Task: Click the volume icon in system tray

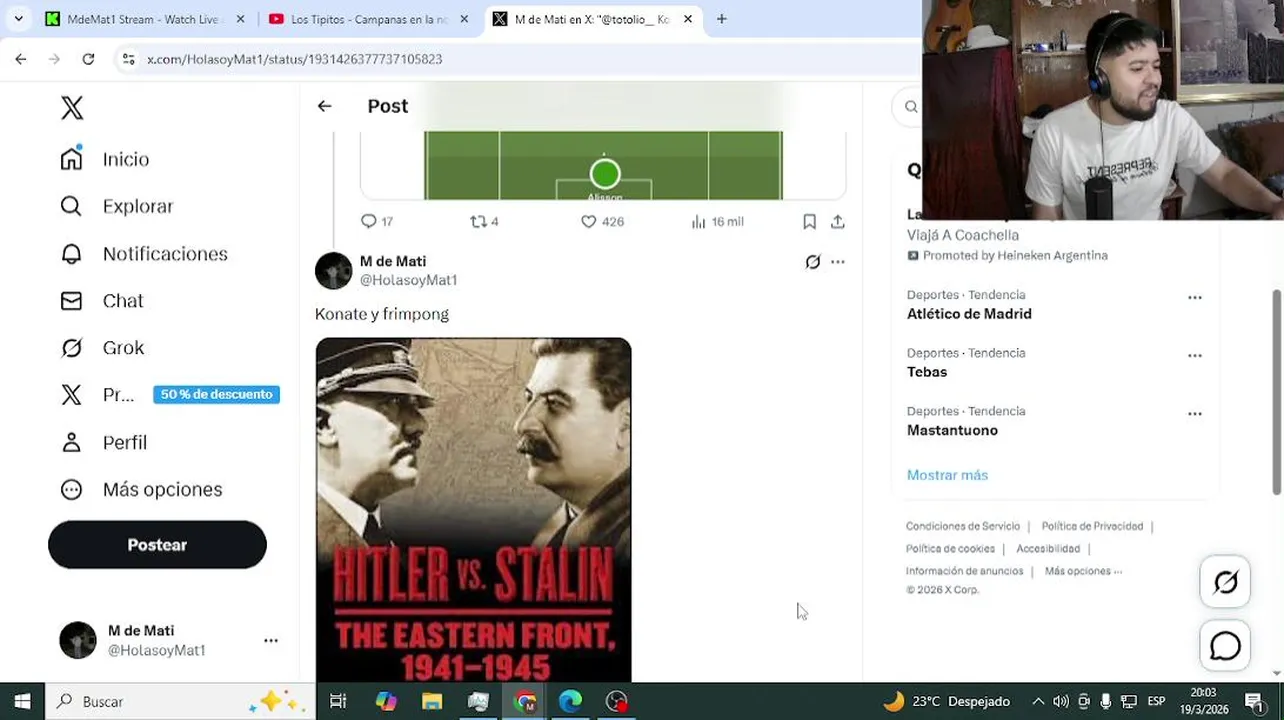Action: [1061, 701]
